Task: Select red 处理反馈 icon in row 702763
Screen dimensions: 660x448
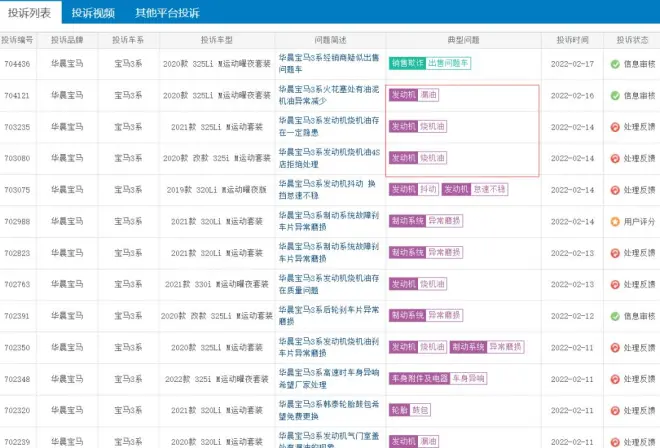Action: [x=615, y=285]
